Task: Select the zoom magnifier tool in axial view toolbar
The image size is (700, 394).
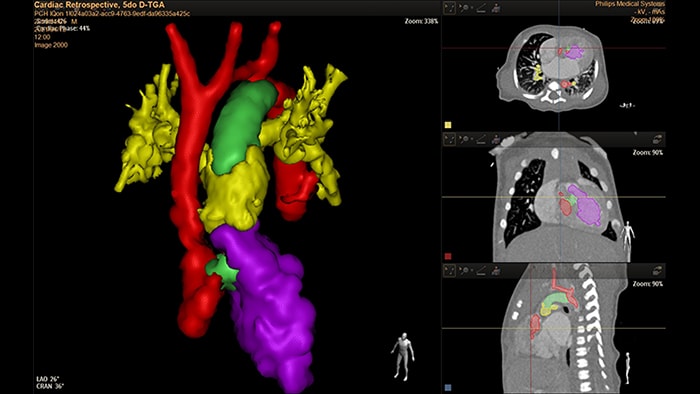Action: pyautogui.click(x=464, y=8)
